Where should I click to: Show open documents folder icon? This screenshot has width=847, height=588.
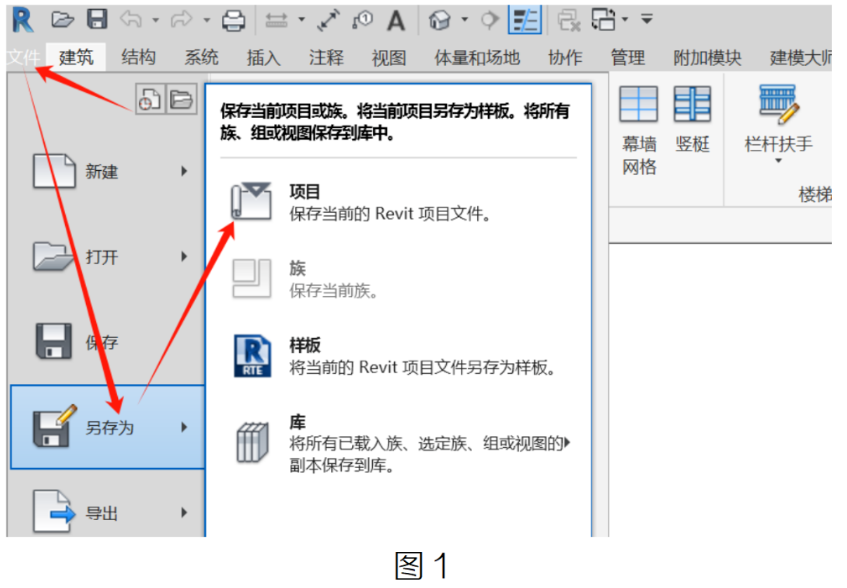182,99
